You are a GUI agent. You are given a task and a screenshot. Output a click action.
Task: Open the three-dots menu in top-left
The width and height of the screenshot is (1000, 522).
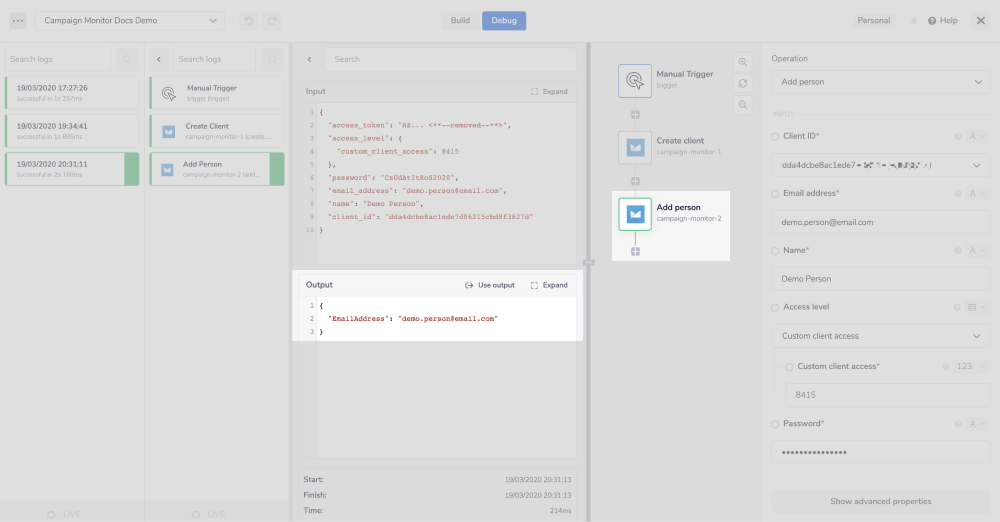(x=18, y=21)
